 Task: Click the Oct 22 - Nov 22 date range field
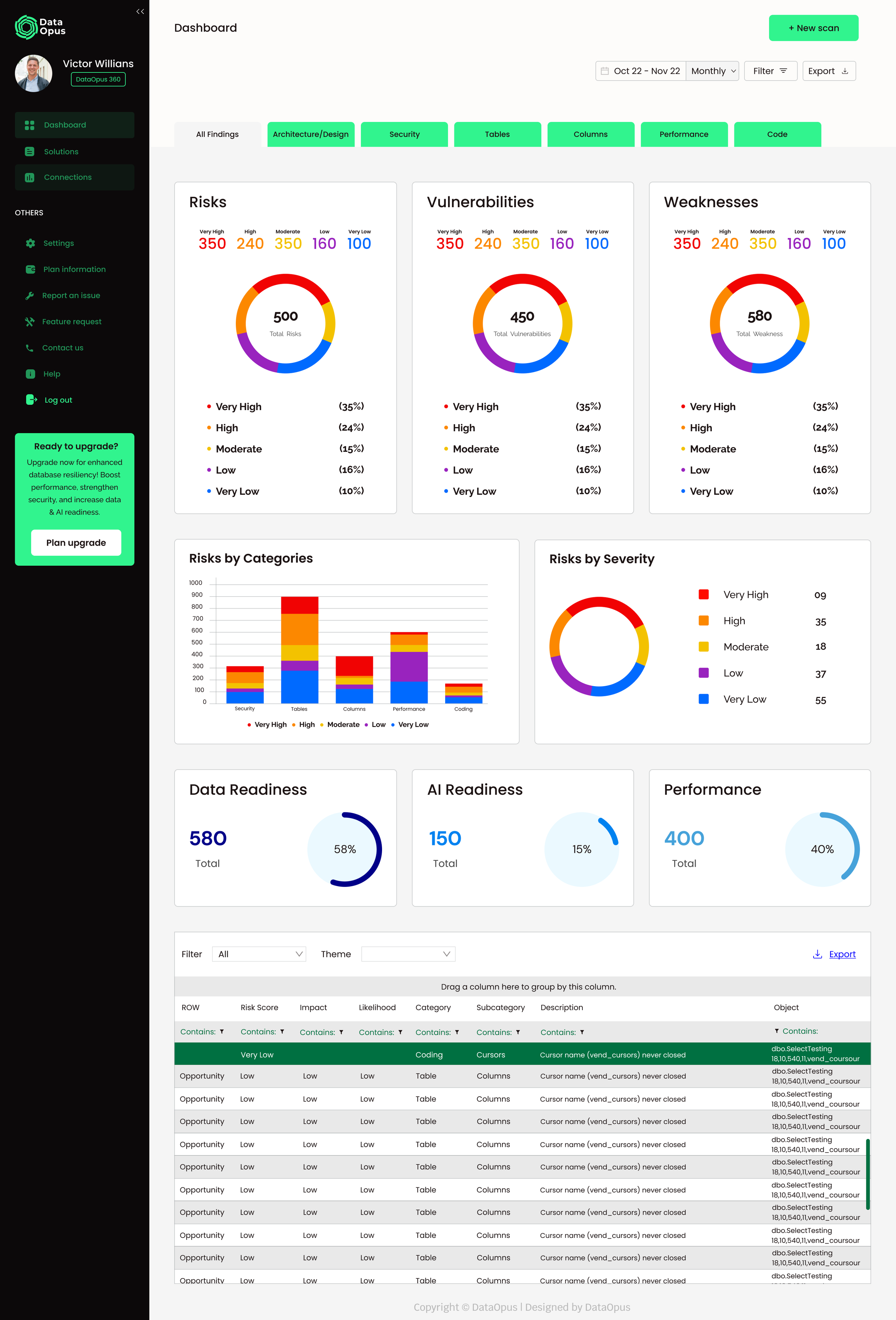(x=641, y=71)
